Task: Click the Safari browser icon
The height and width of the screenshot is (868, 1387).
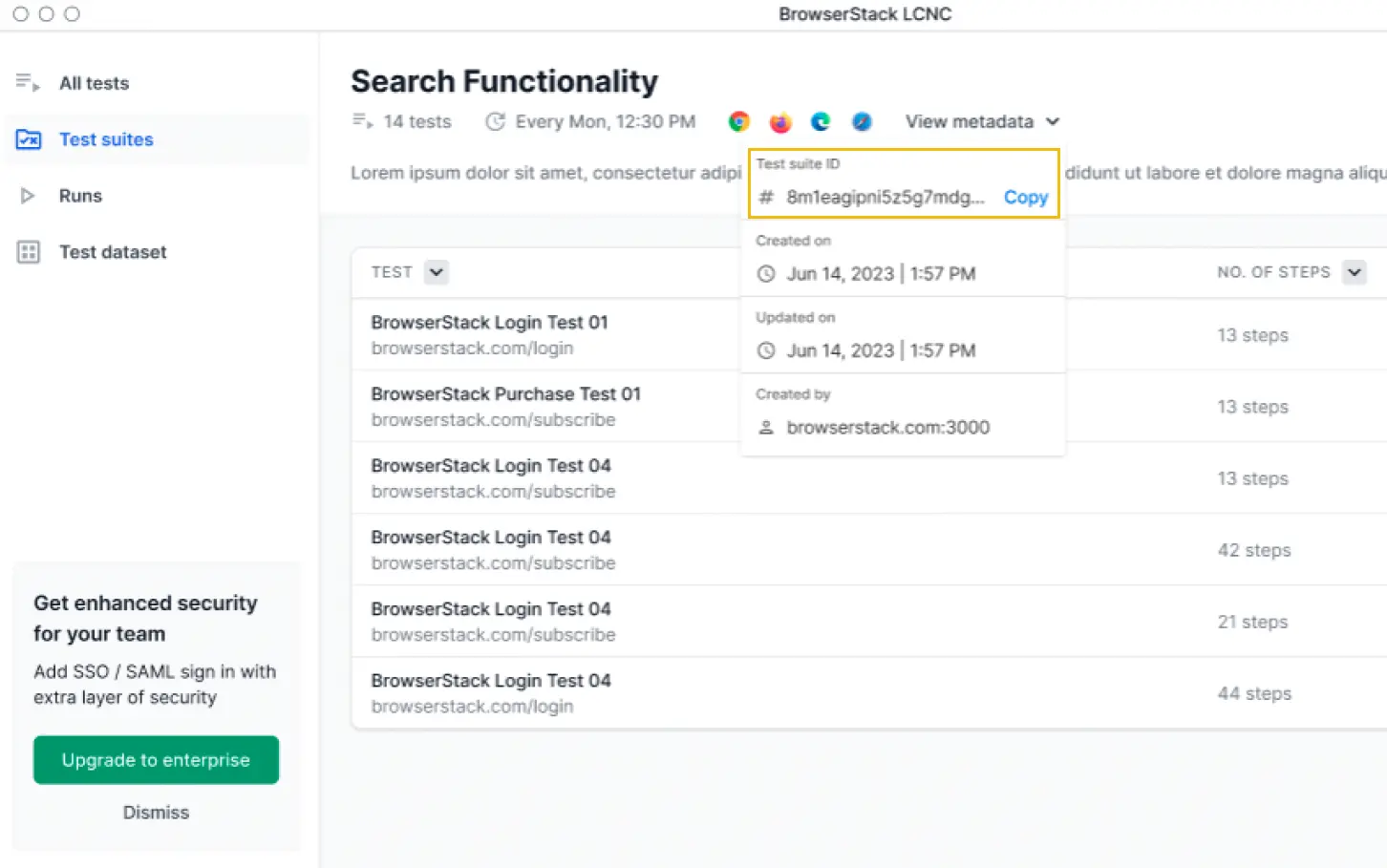Action: tap(862, 121)
